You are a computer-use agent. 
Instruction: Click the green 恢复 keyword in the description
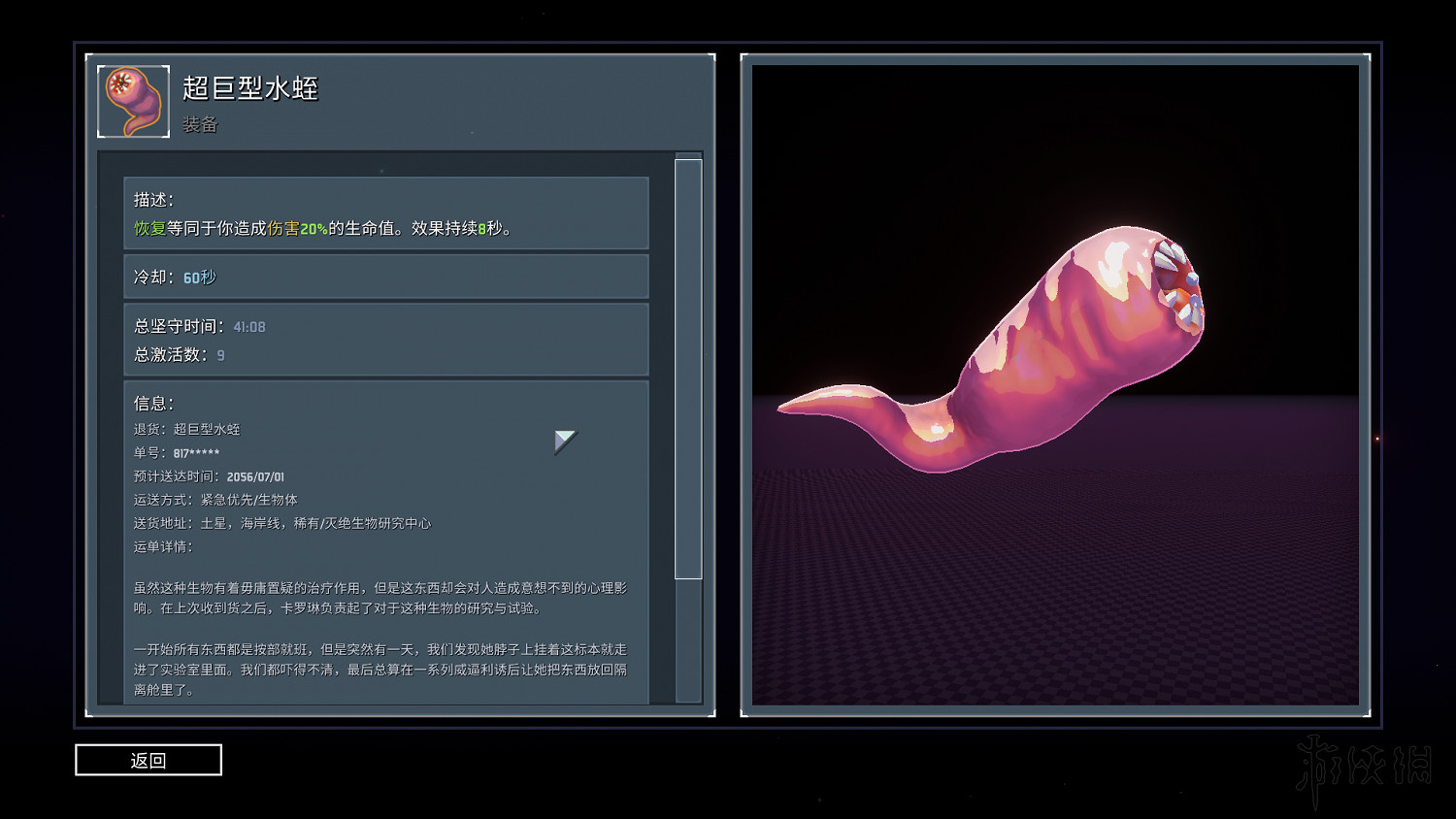[x=149, y=228]
